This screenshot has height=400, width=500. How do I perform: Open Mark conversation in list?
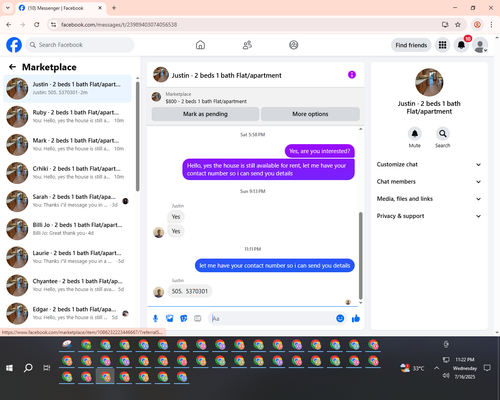click(x=67, y=145)
